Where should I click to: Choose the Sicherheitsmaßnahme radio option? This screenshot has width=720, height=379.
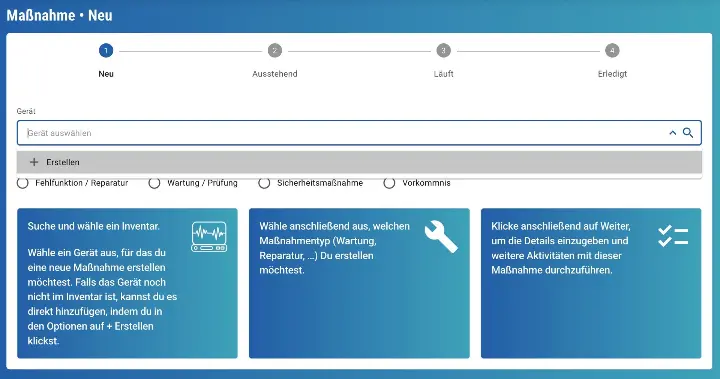coord(264,183)
